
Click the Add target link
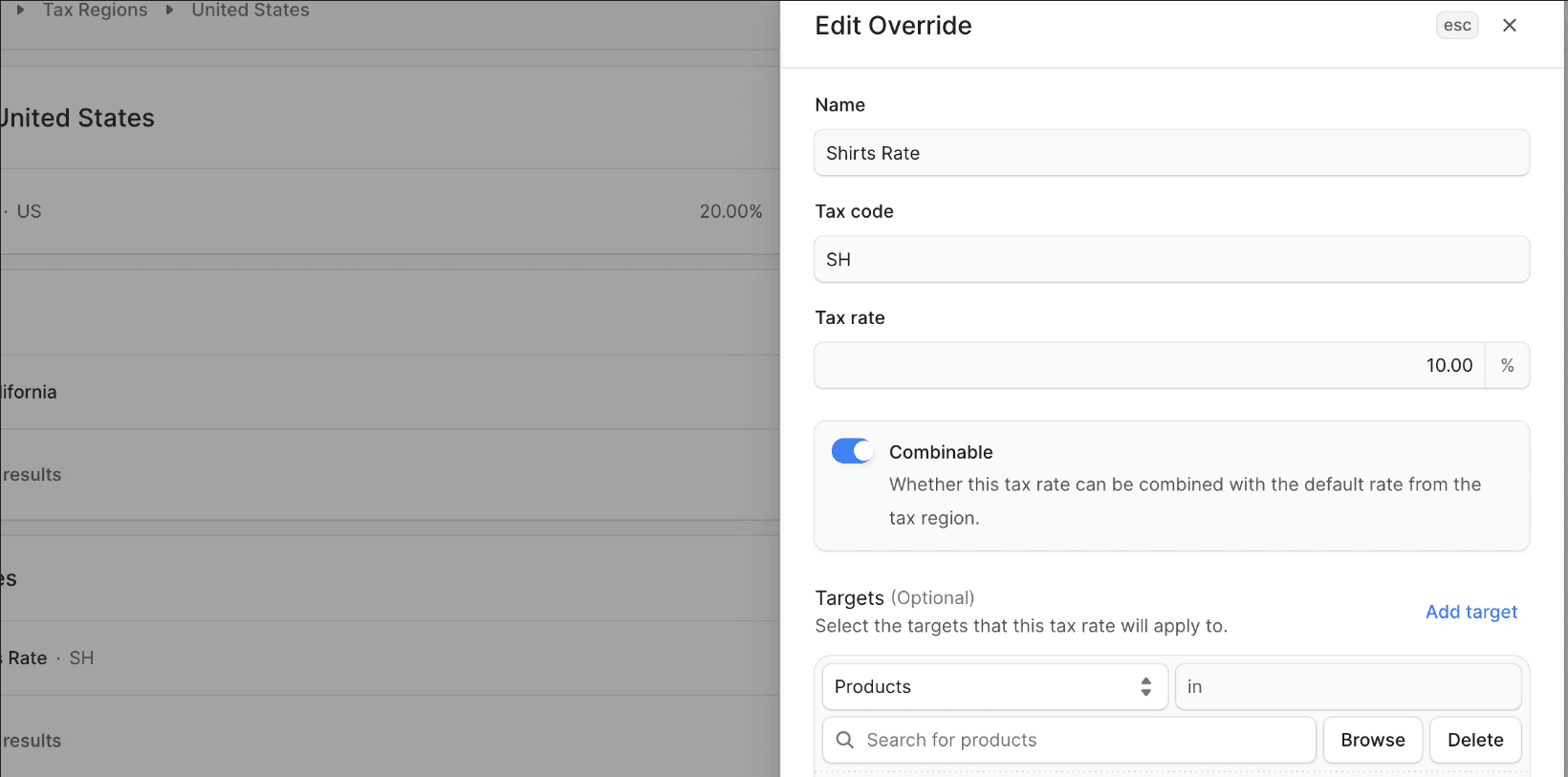tap(1471, 612)
